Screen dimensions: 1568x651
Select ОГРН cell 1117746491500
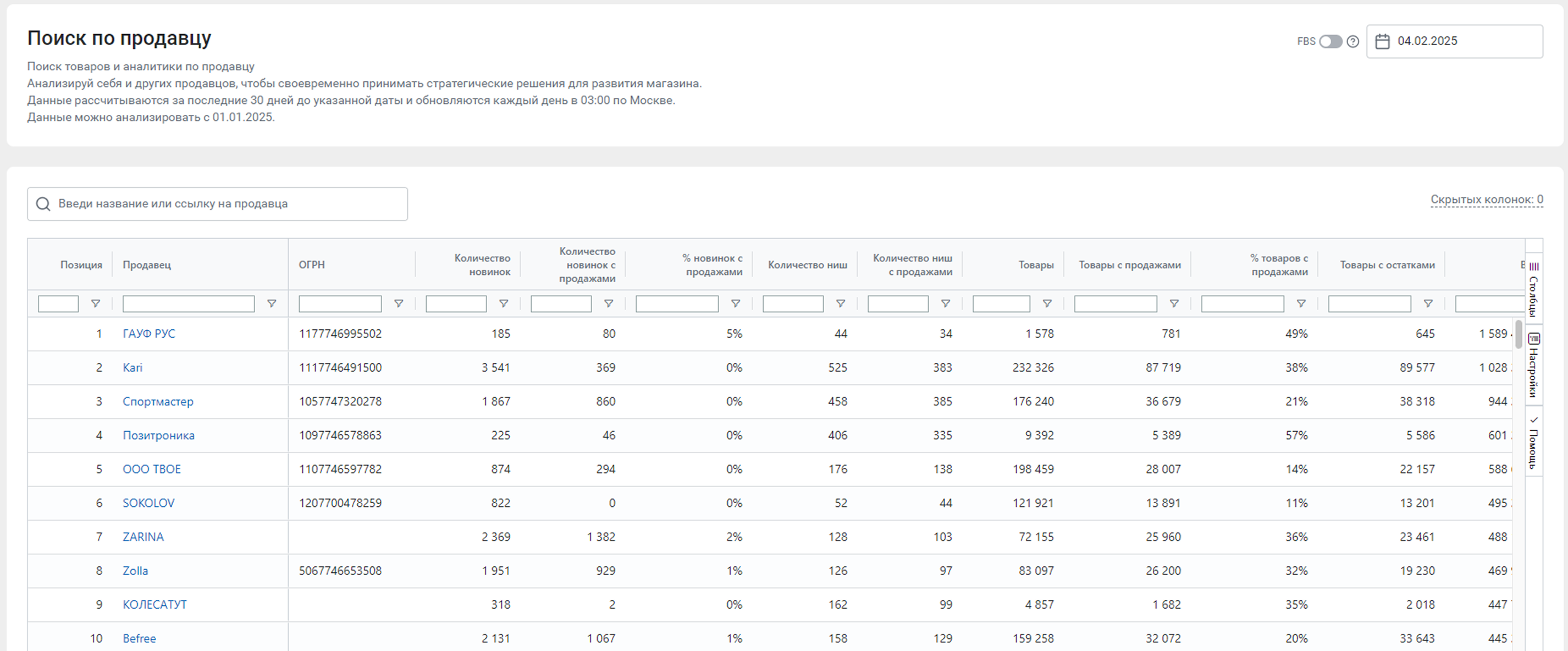click(340, 368)
